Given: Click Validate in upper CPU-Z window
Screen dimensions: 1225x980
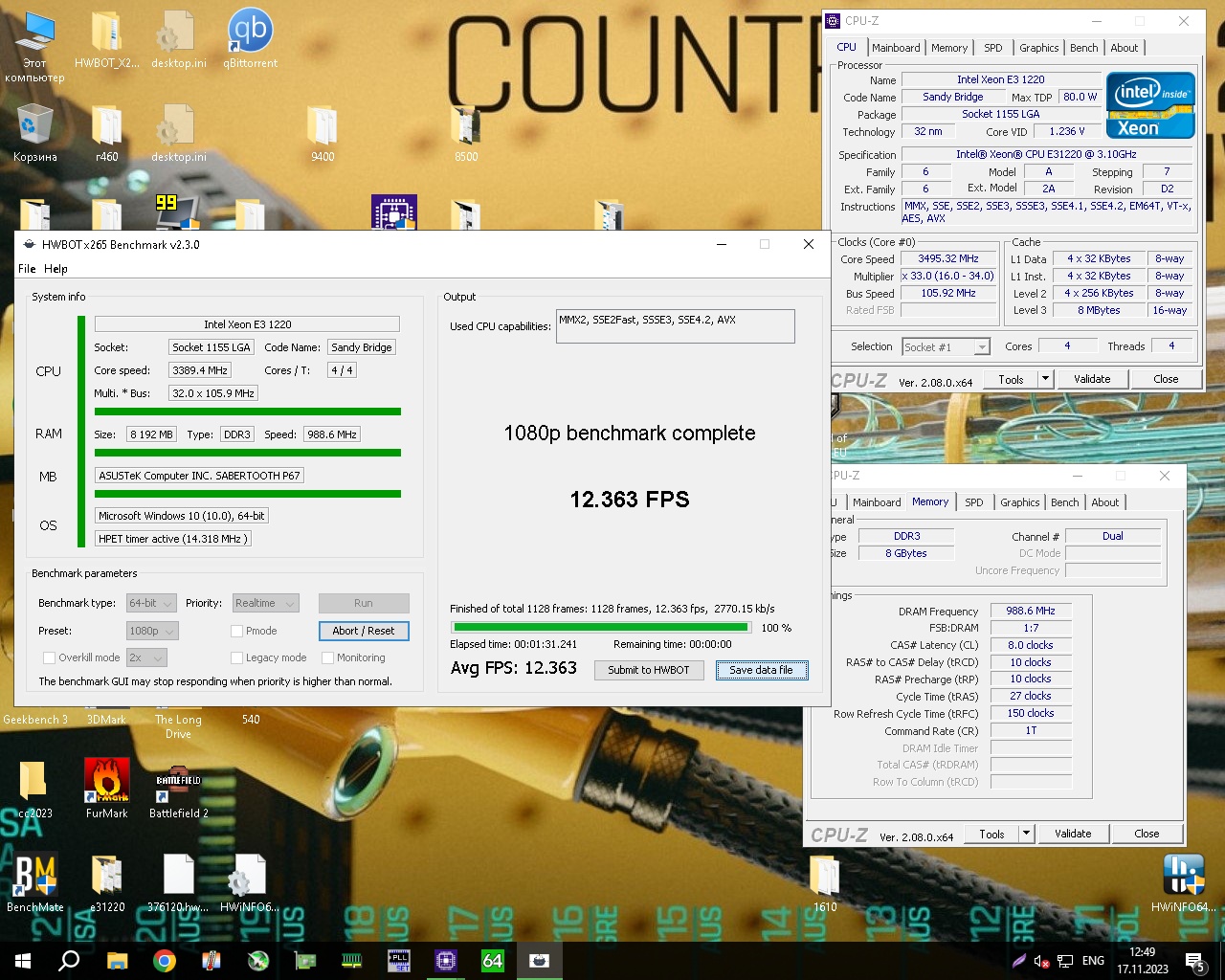Looking at the screenshot, I should (1092, 379).
